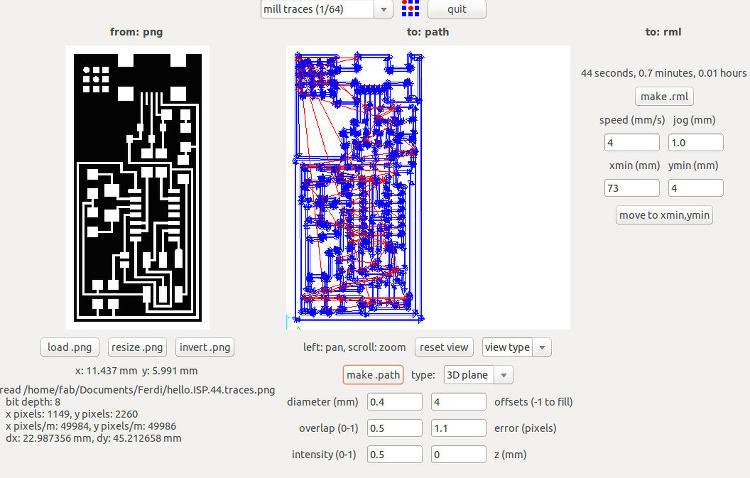Focus the intensity (0-1) input field
The image size is (750, 478).
(x=395, y=454)
